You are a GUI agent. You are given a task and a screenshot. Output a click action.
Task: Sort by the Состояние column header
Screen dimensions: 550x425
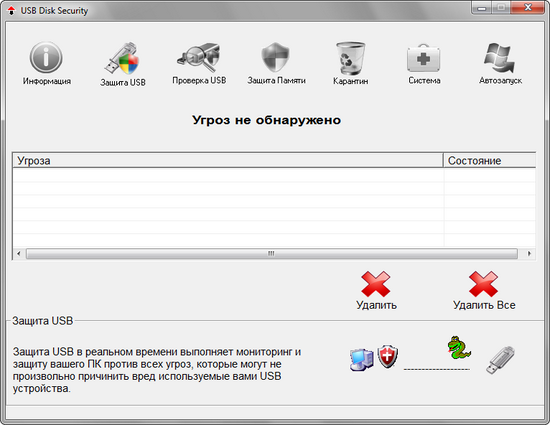click(490, 161)
